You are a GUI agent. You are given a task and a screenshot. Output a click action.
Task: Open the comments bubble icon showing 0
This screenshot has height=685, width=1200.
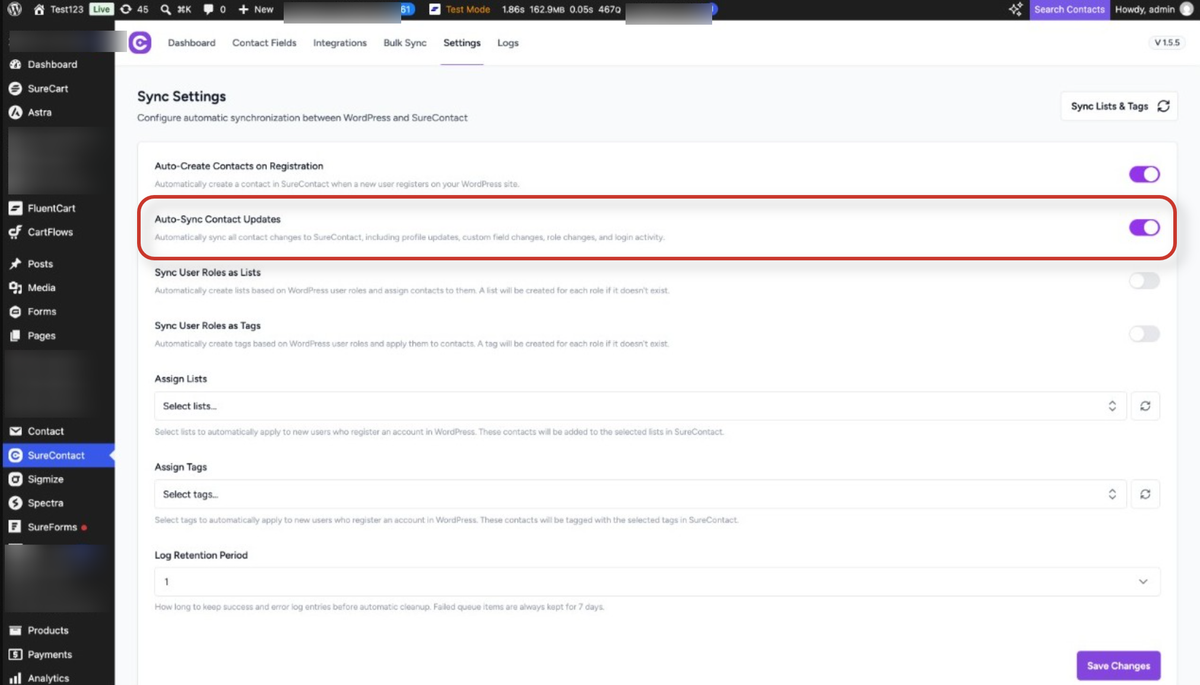[208, 9]
